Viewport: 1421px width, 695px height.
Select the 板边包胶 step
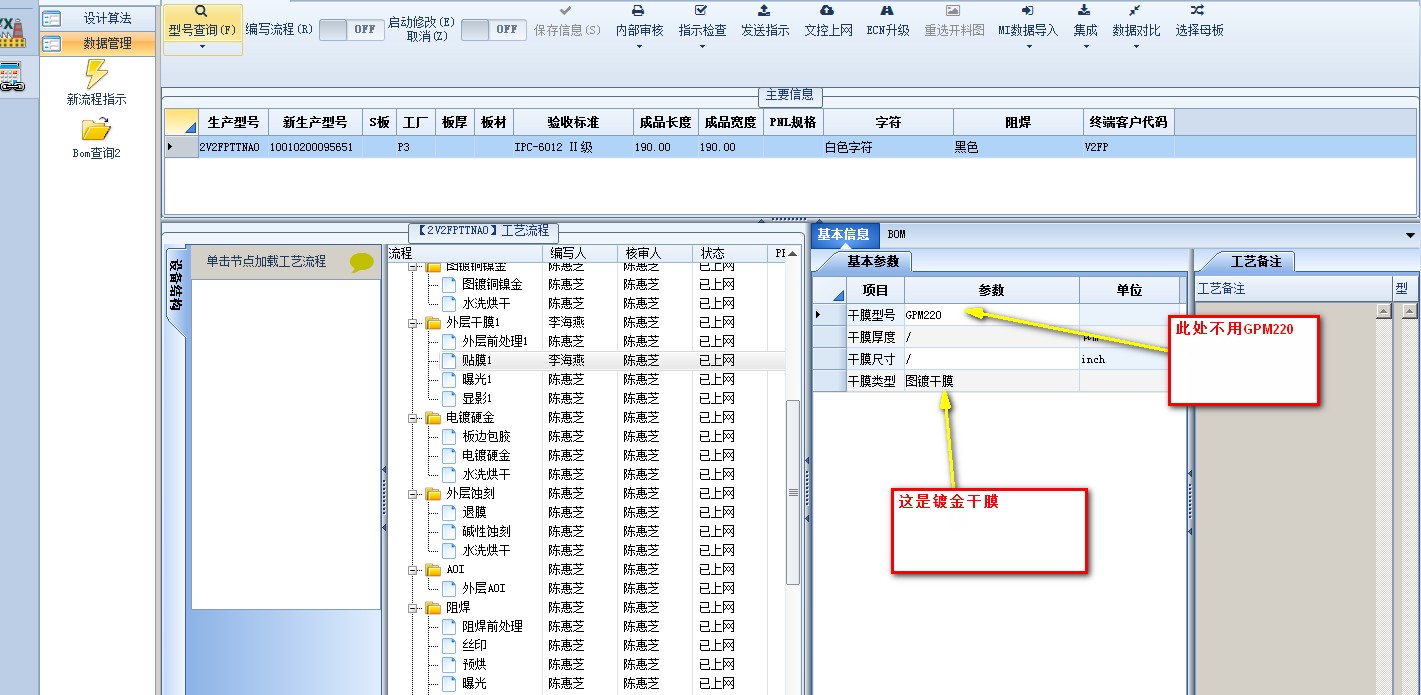point(486,436)
